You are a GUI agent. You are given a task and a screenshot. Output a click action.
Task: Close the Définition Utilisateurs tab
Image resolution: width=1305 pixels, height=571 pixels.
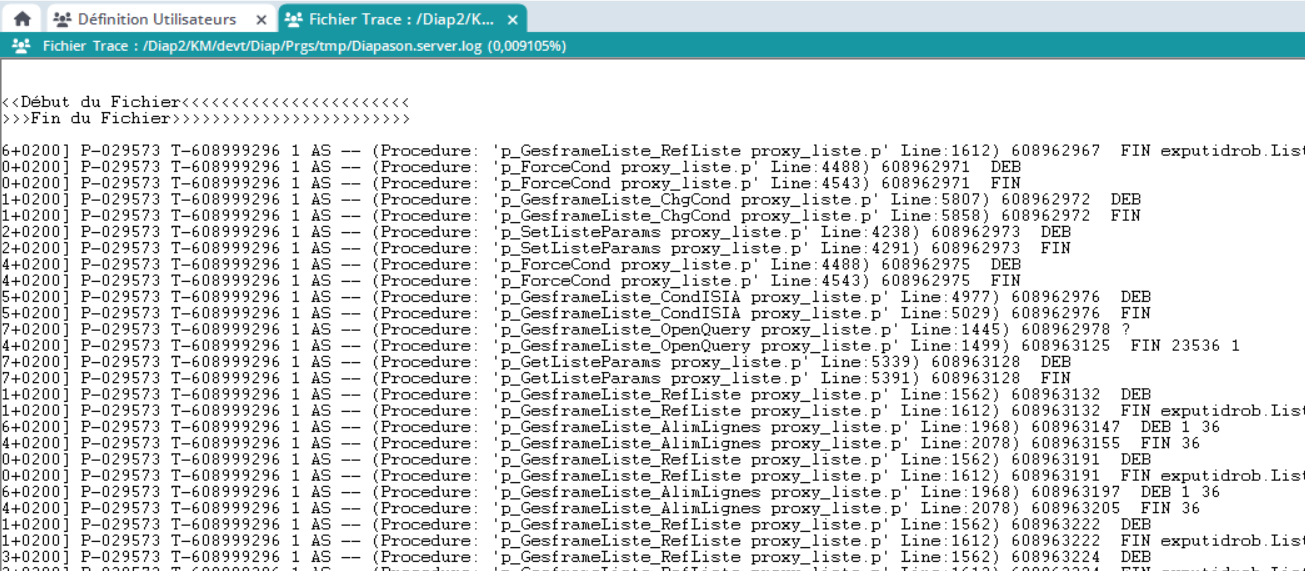pos(261,20)
